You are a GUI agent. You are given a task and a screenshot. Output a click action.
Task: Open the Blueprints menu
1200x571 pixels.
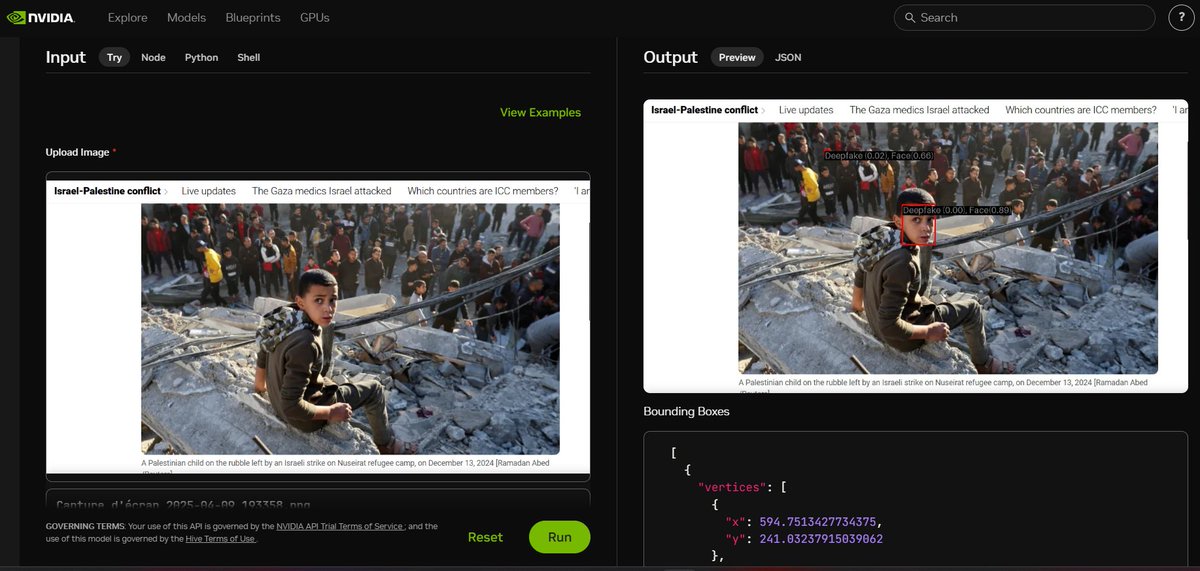click(x=253, y=18)
